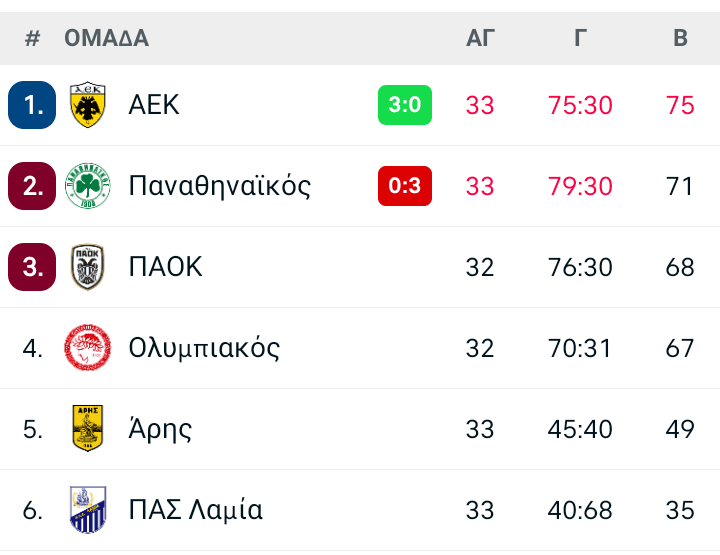Open the Ολυμπιακός team page
The height and width of the screenshot is (555, 720).
pyautogui.click(x=204, y=348)
